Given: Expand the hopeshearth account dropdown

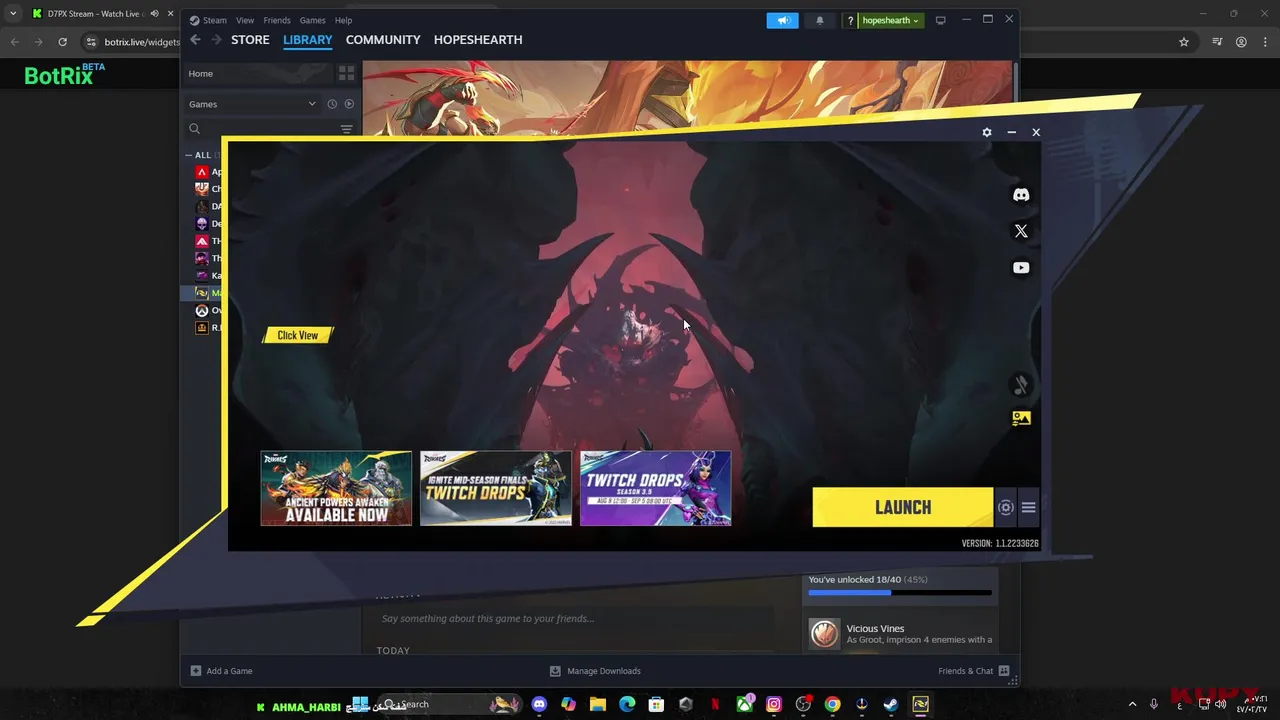Looking at the screenshot, I should (x=890, y=20).
